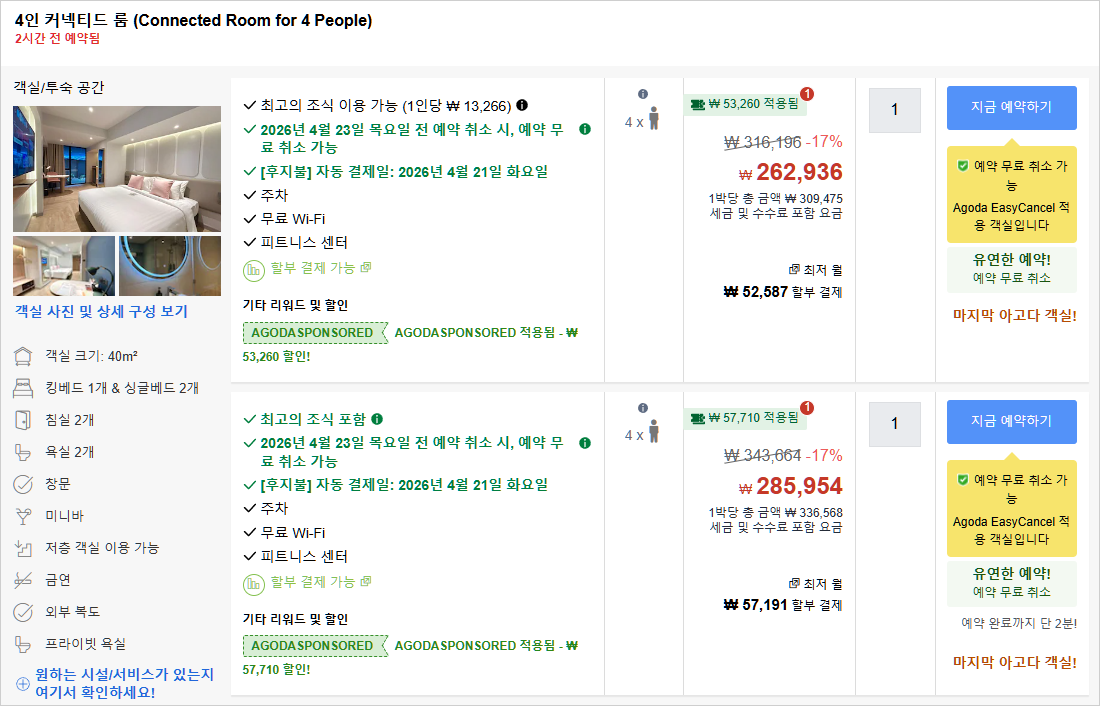This screenshot has width=1100, height=707.
Task: Click red notification badge on ₩57,710 coupon
Action: tap(807, 407)
